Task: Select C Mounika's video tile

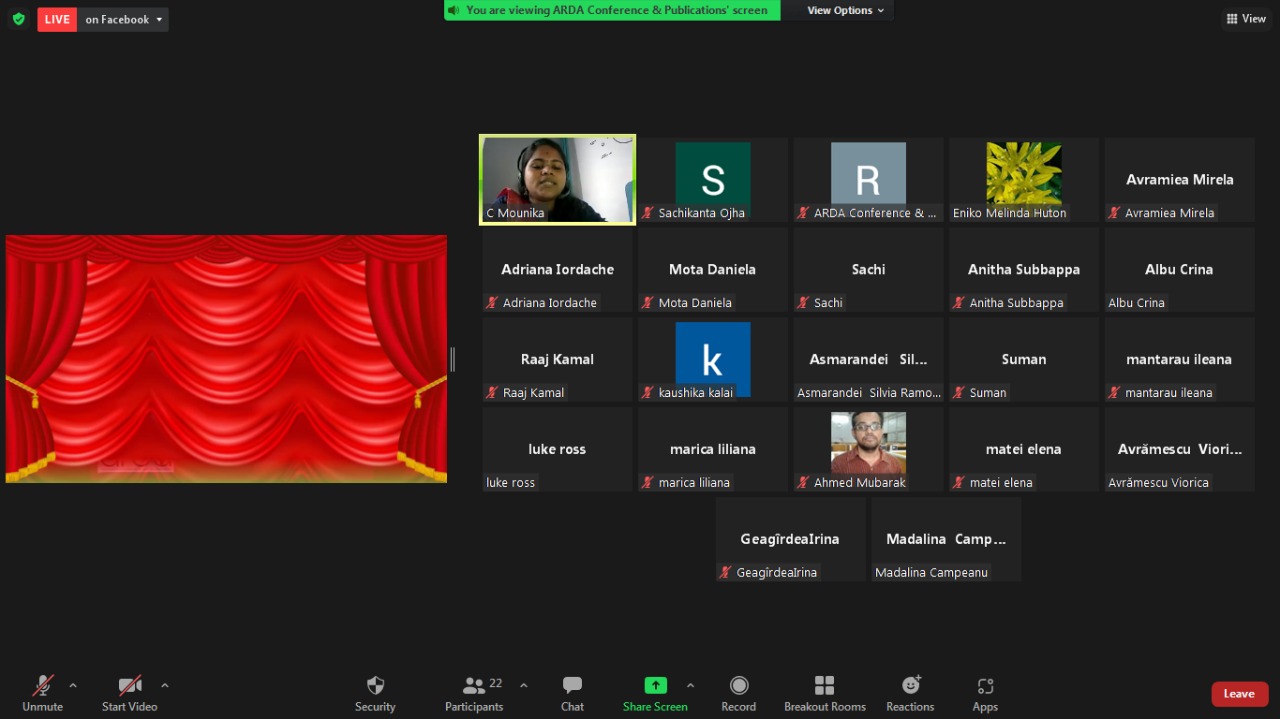Action: (x=557, y=180)
